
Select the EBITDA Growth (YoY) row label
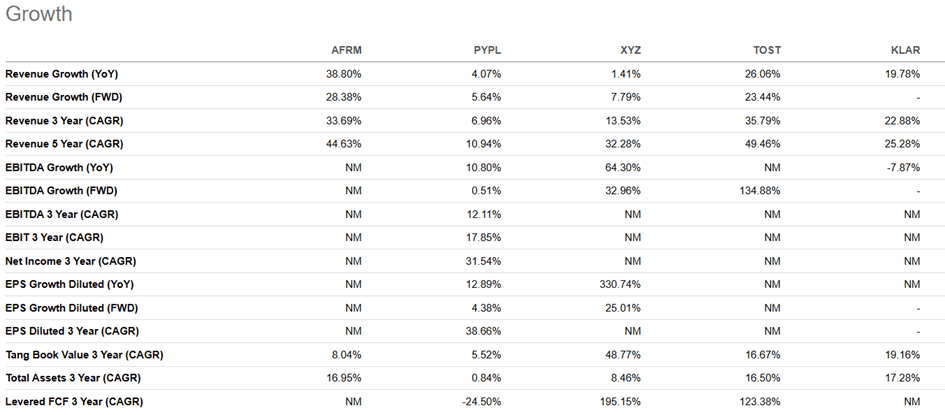point(59,167)
